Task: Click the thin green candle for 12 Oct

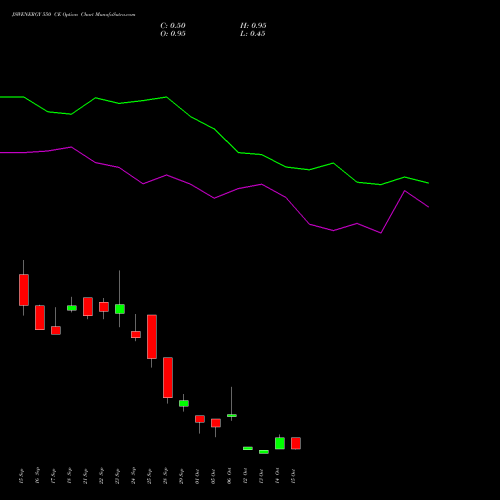Action: [248, 448]
